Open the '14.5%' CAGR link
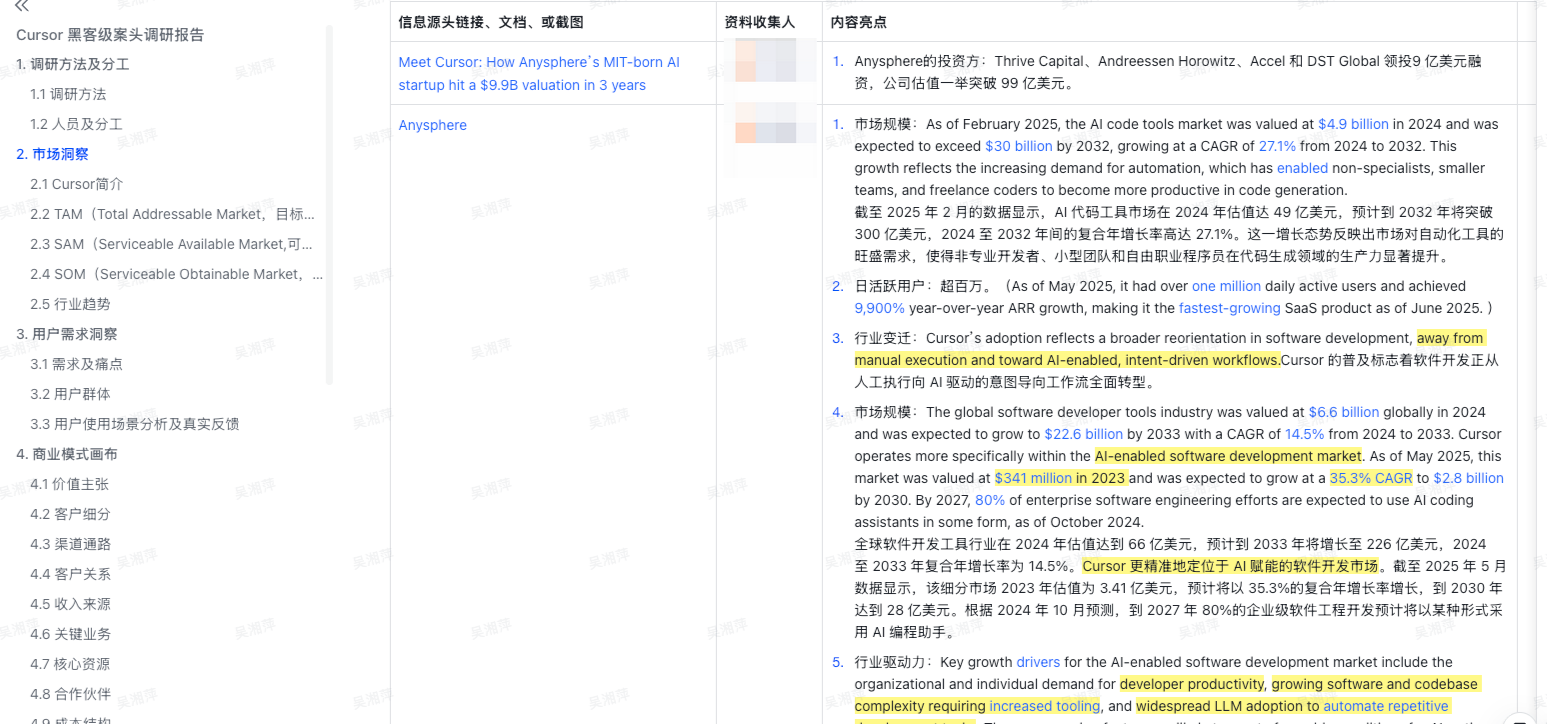This screenshot has height=724, width=1547. (1304, 434)
